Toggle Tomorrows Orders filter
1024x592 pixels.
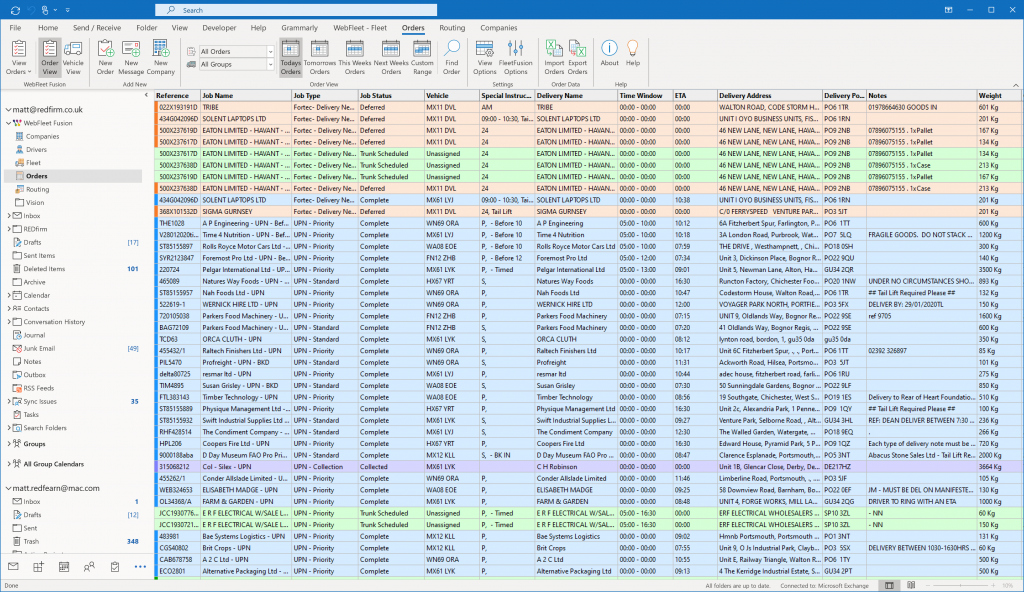320,57
